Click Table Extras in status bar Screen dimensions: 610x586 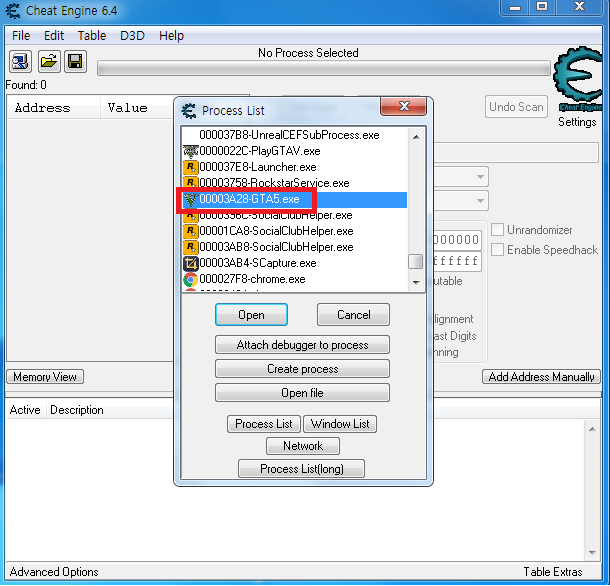tap(552, 572)
